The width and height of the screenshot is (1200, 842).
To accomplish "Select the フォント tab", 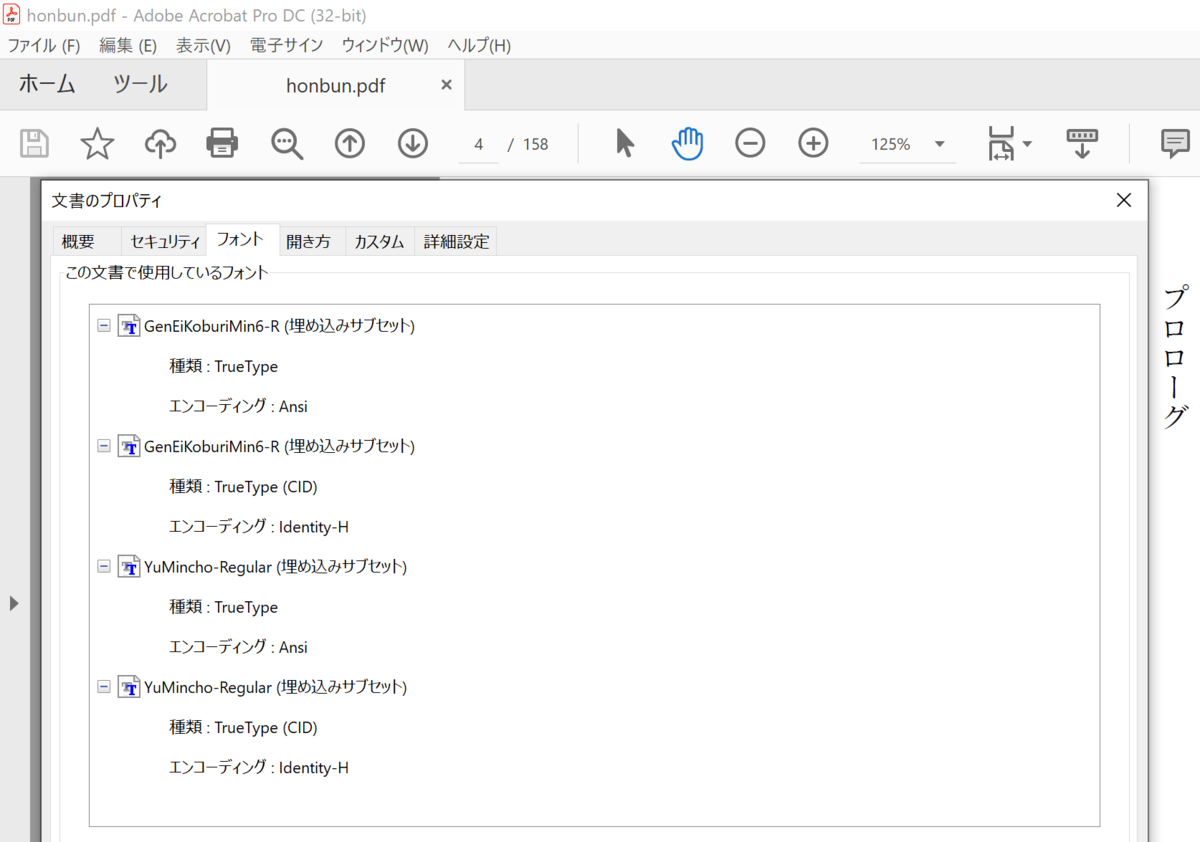I will point(240,240).
